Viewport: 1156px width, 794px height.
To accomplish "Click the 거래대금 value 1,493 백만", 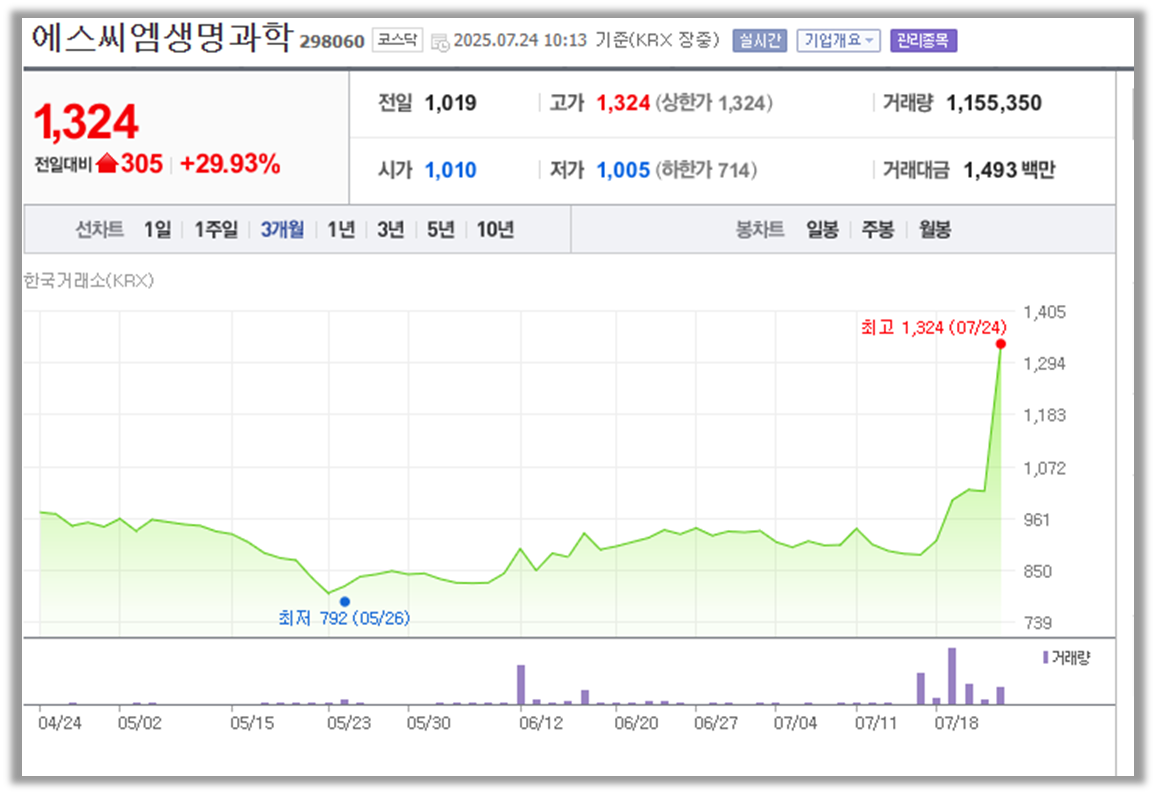I will click(1009, 170).
